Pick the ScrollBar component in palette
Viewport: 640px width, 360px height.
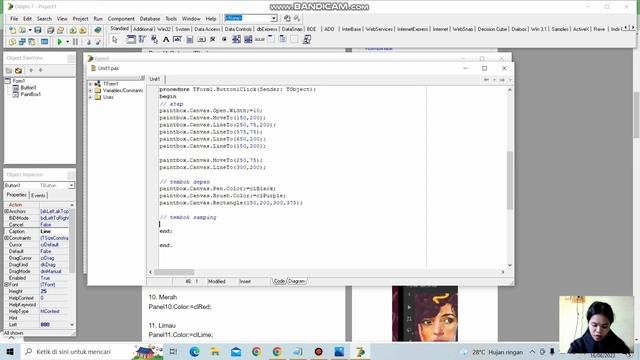260,39
